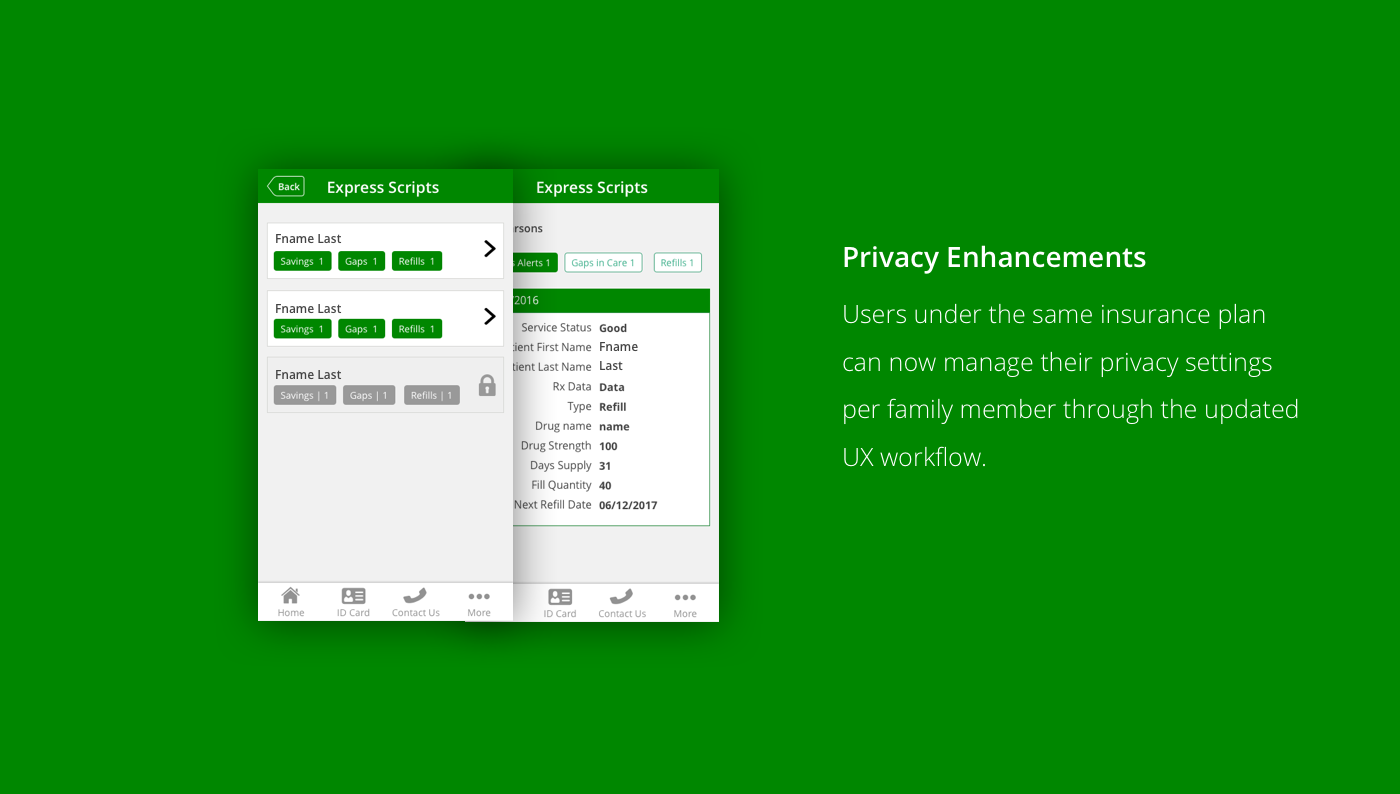This screenshot has width=1400, height=794.
Task: Select Savings 1 badge on second card
Action: pyautogui.click(x=302, y=329)
